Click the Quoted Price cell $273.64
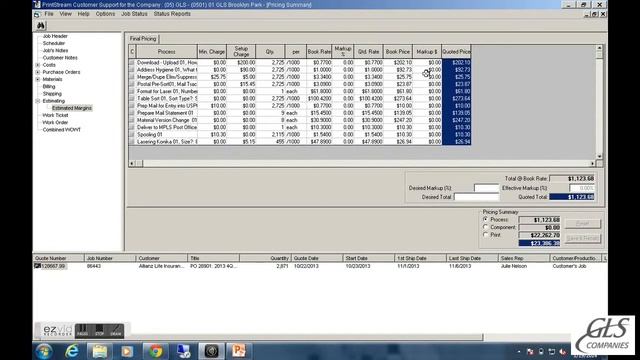This screenshot has height=360, width=640. tap(456, 98)
